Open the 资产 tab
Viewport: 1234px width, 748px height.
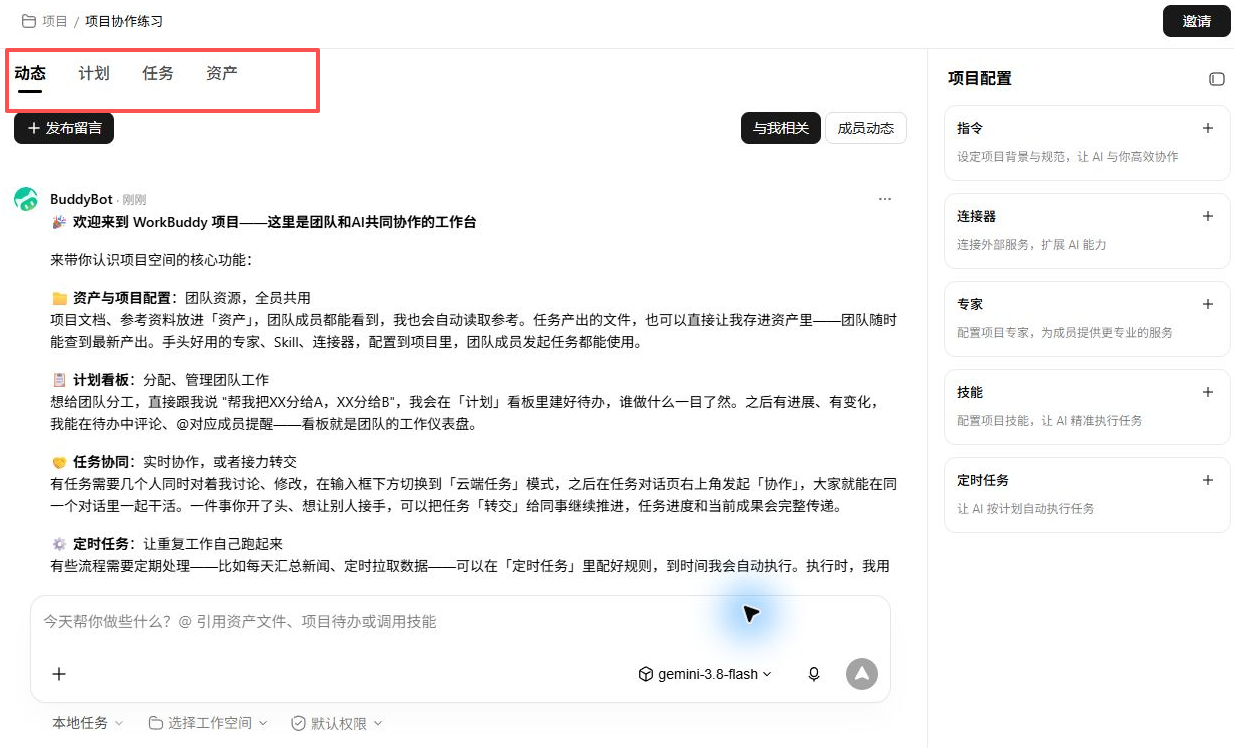(222, 73)
